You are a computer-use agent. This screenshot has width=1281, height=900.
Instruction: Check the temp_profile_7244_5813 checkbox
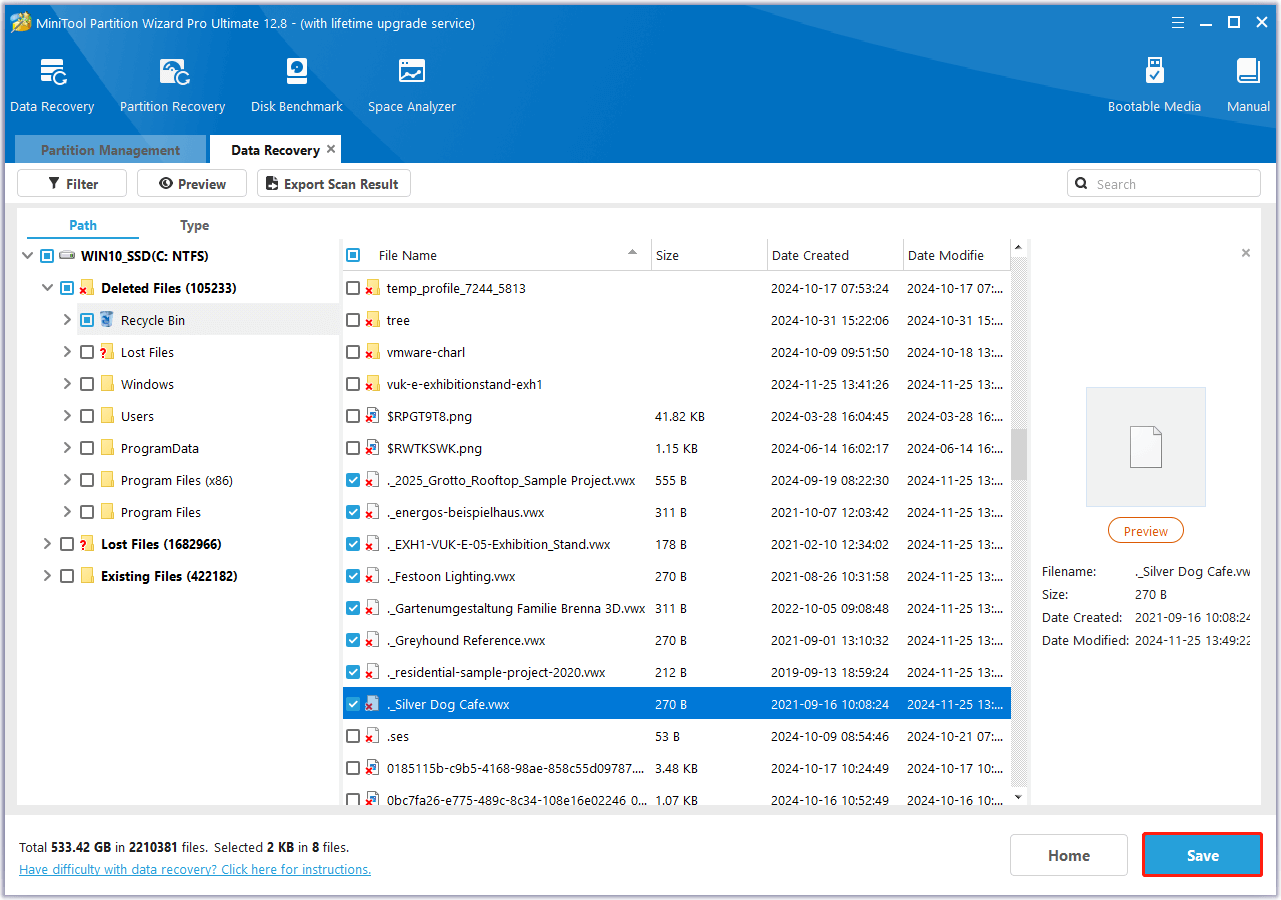(353, 288)
